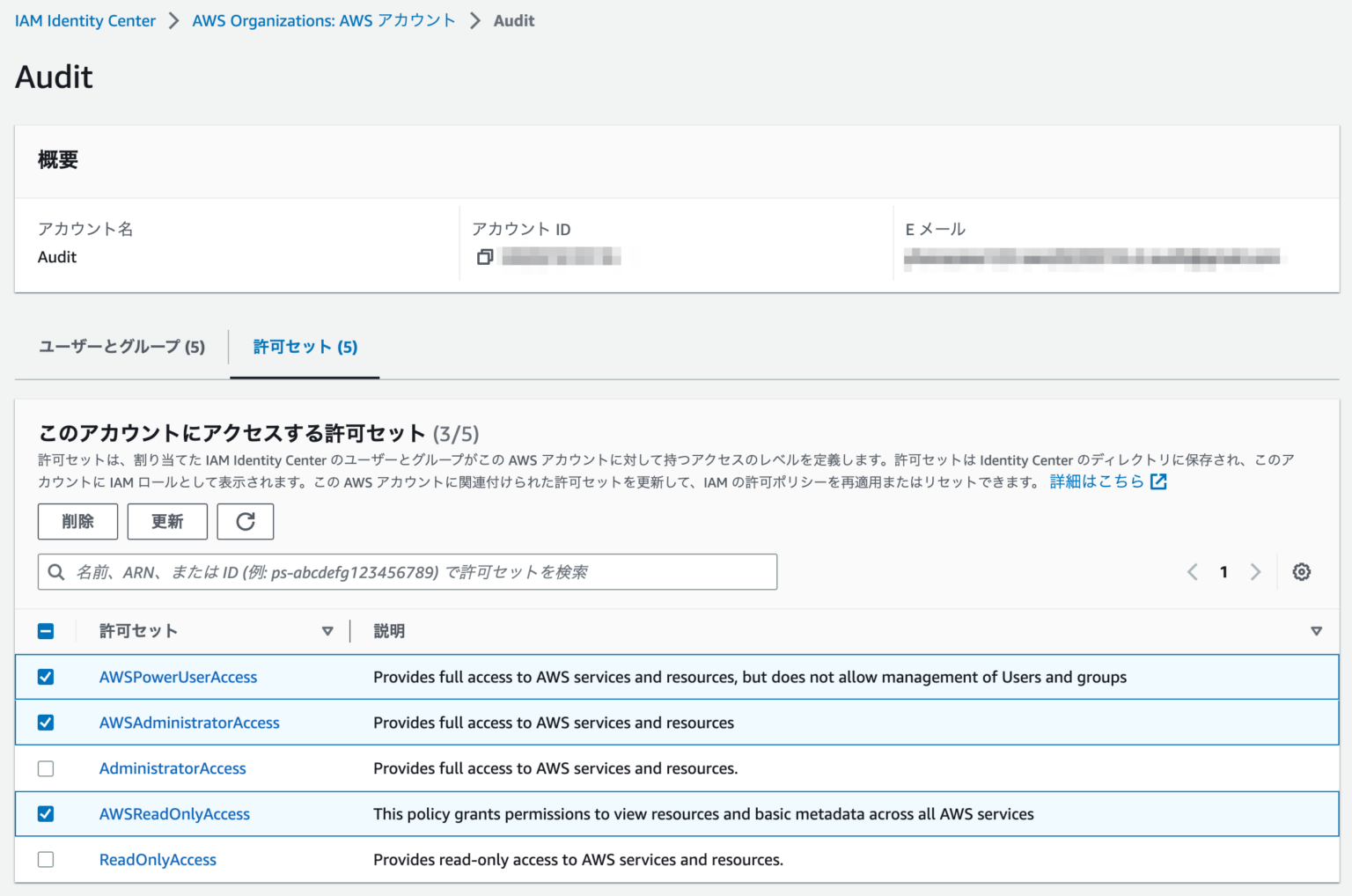Sort by 許可セット column arrow

[x=327, y=631]
